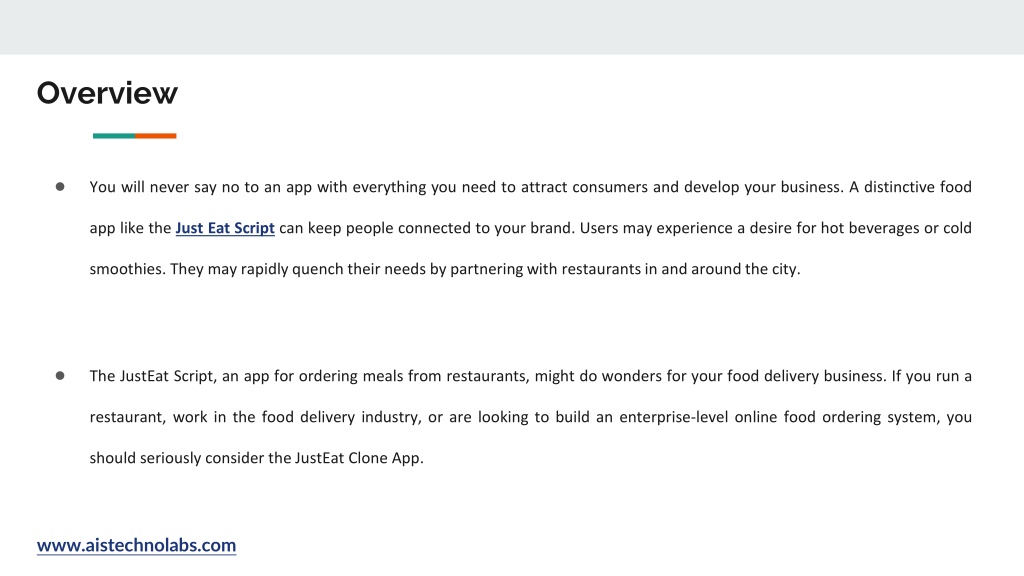
Task: Open the Just Eat Script hyperlink
Action: 225,228
